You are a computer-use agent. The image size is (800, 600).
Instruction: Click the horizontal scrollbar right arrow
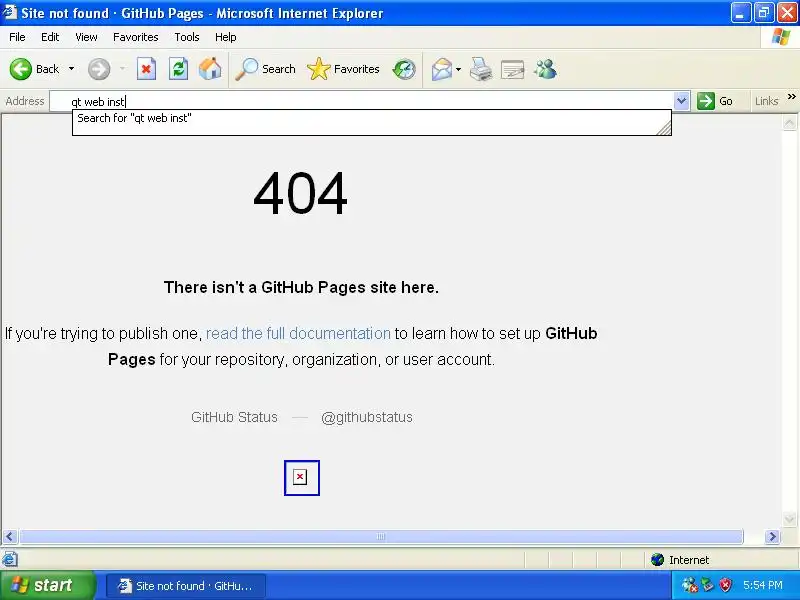tap(772, 537)
